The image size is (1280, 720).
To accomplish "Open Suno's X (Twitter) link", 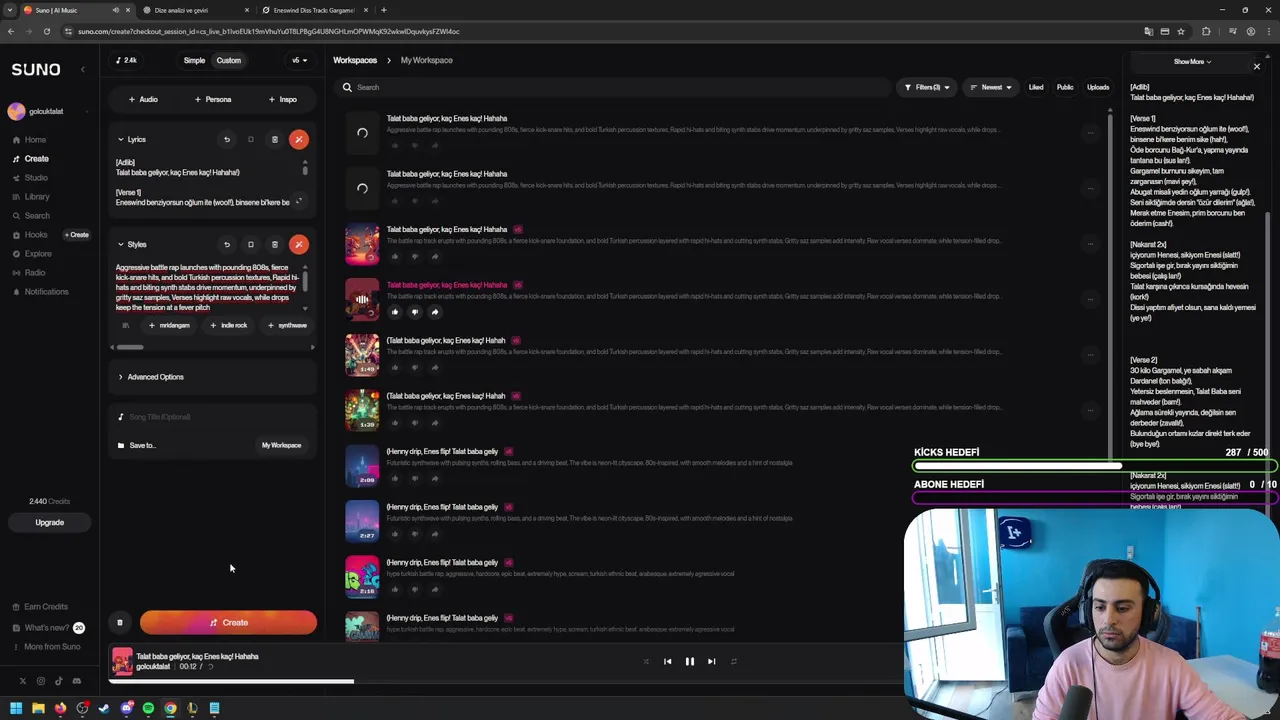I will point(22,681).
